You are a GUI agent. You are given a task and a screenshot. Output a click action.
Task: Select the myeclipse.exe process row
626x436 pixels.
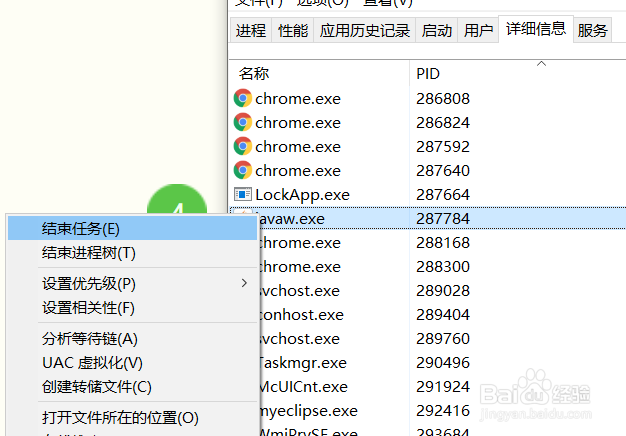tap(442, 410)
